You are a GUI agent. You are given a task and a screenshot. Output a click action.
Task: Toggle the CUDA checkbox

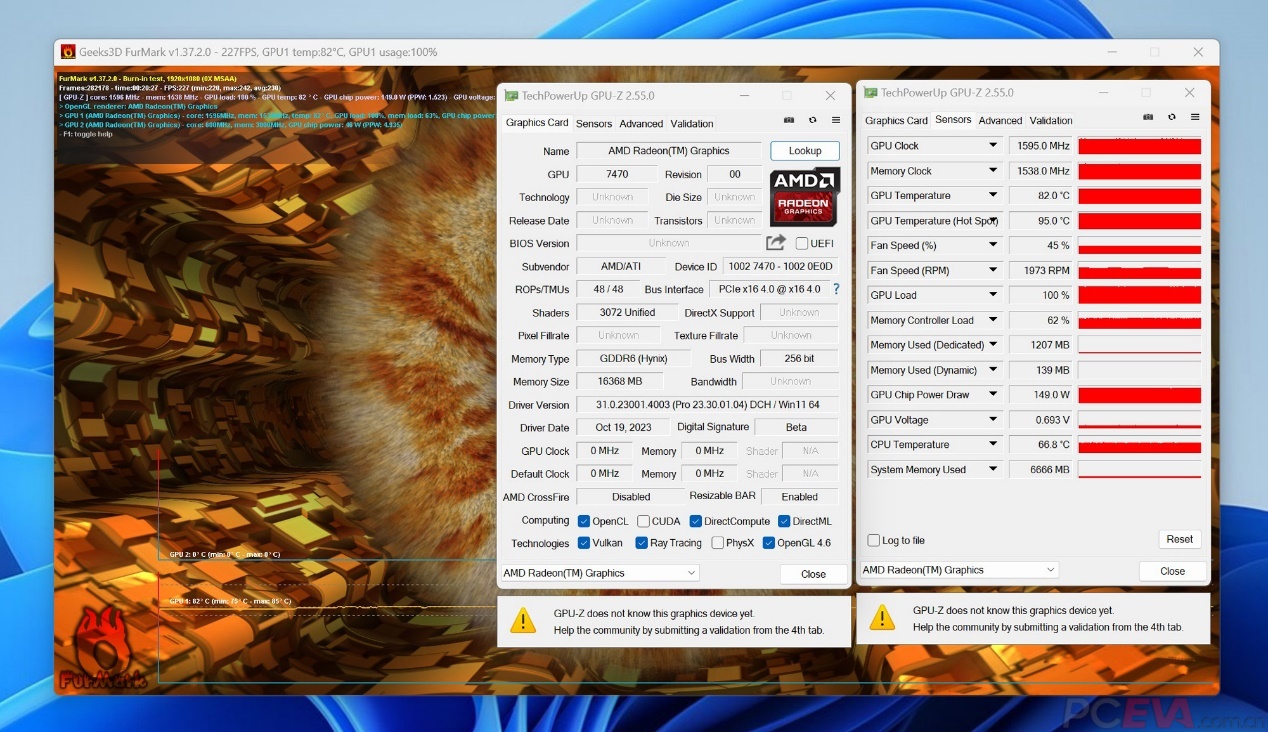[x=643, y=521]
